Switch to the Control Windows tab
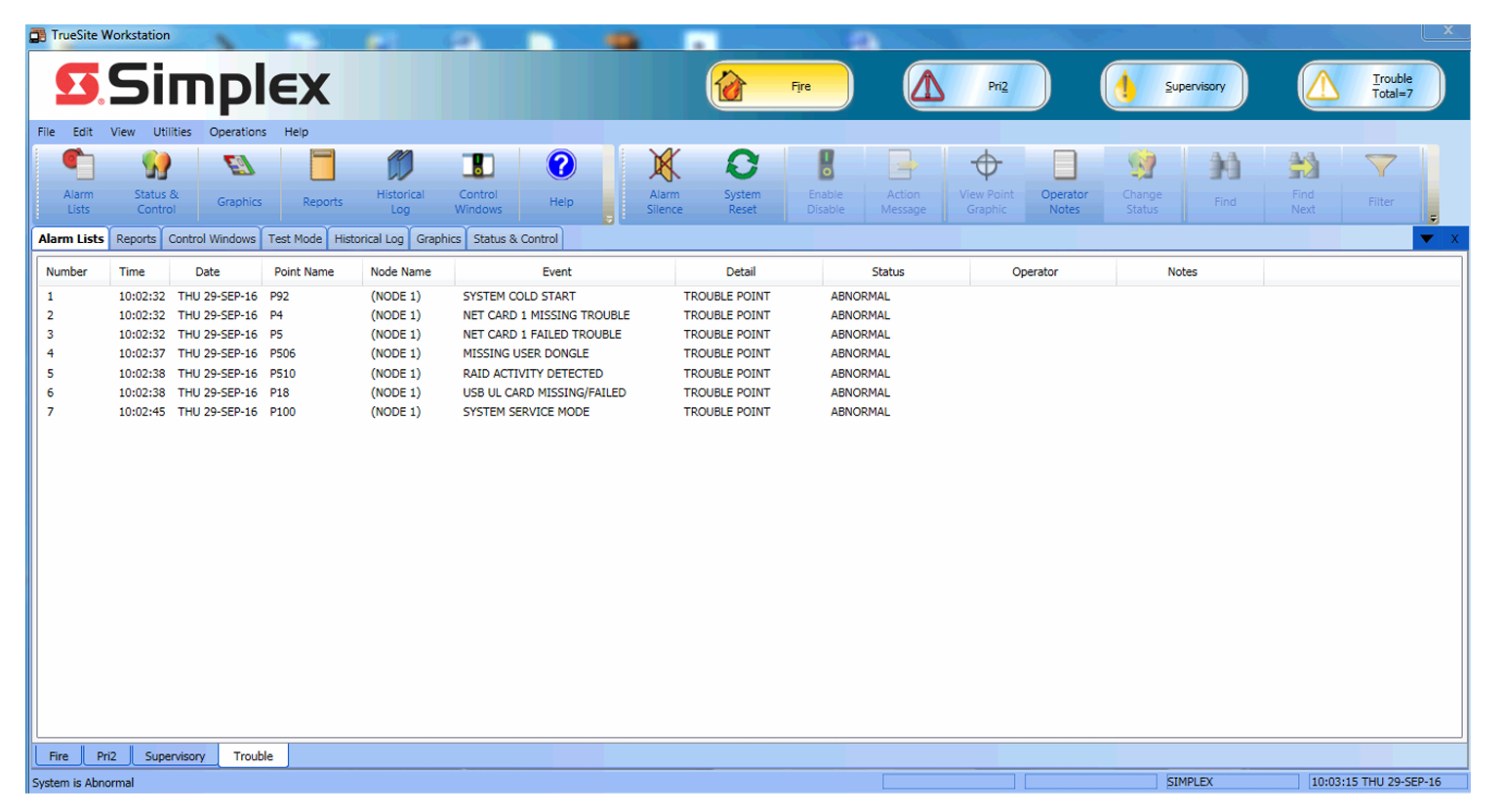This screenshot has width=1504, height=812. click(x=212, y=238)
